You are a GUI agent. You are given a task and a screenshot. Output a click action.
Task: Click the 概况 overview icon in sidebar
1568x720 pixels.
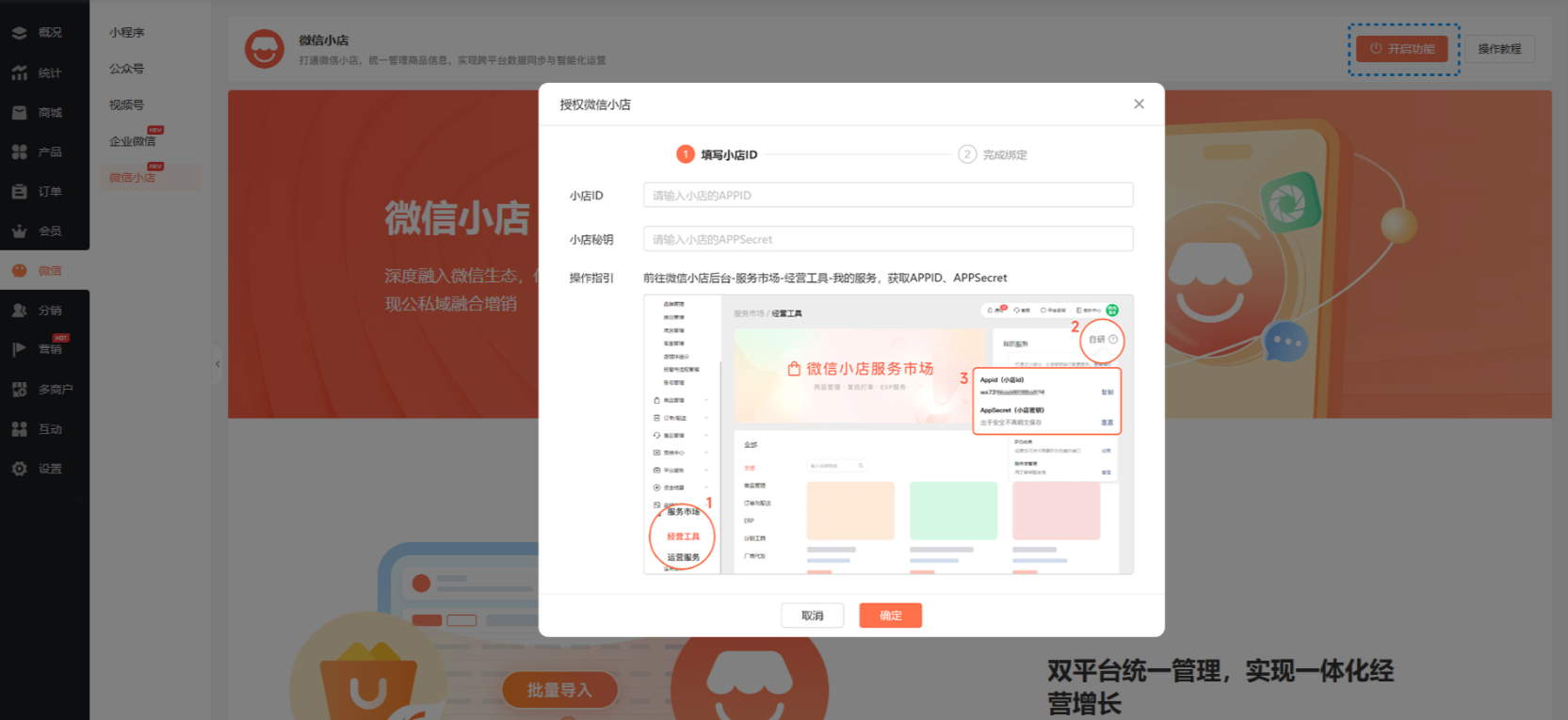click(x=19, y=33)
